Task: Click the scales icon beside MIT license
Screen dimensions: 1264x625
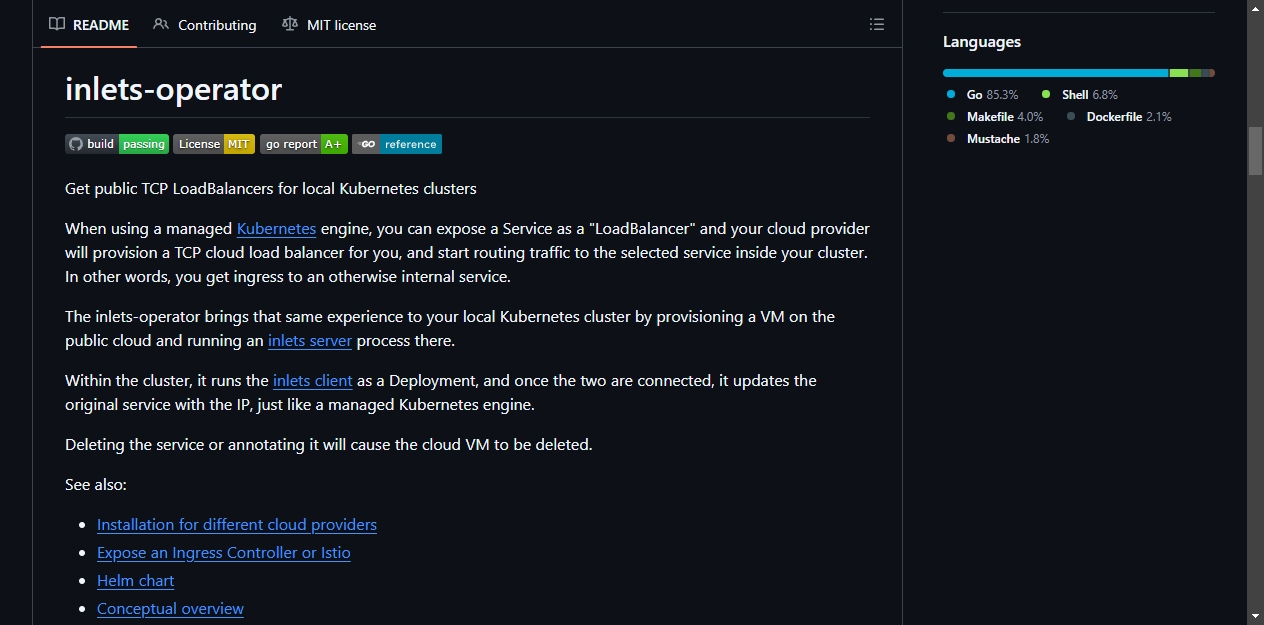Action: (x=290, y=25)
